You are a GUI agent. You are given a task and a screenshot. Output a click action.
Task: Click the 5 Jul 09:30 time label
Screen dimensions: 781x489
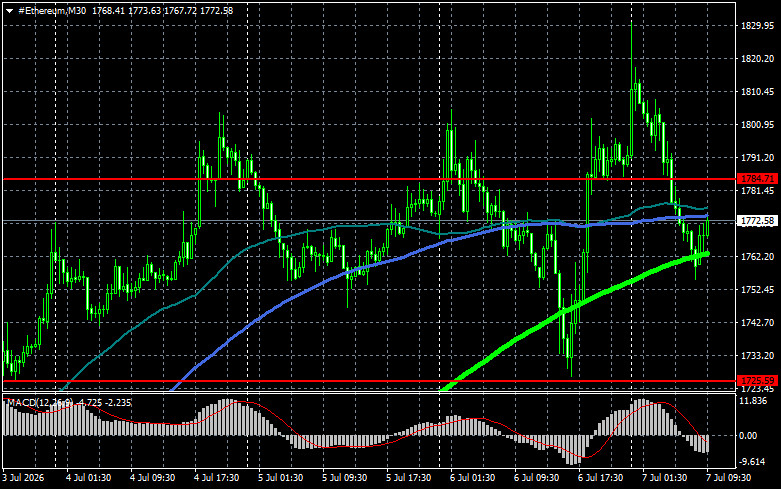pyautogui.click(x=345, y=478)
